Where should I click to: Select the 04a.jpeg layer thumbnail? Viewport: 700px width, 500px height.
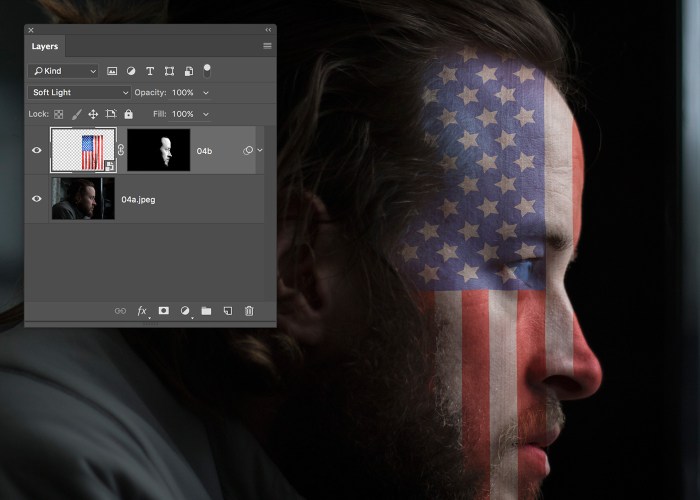83,198
